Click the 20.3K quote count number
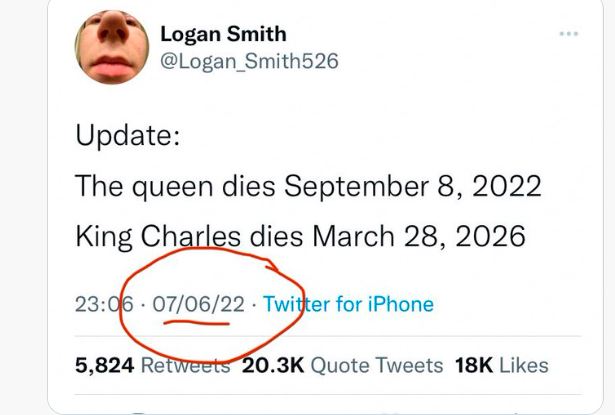Image resolution: width=615 pixels, height=415 pixels. pyautogui.click(x=272, y=366)
